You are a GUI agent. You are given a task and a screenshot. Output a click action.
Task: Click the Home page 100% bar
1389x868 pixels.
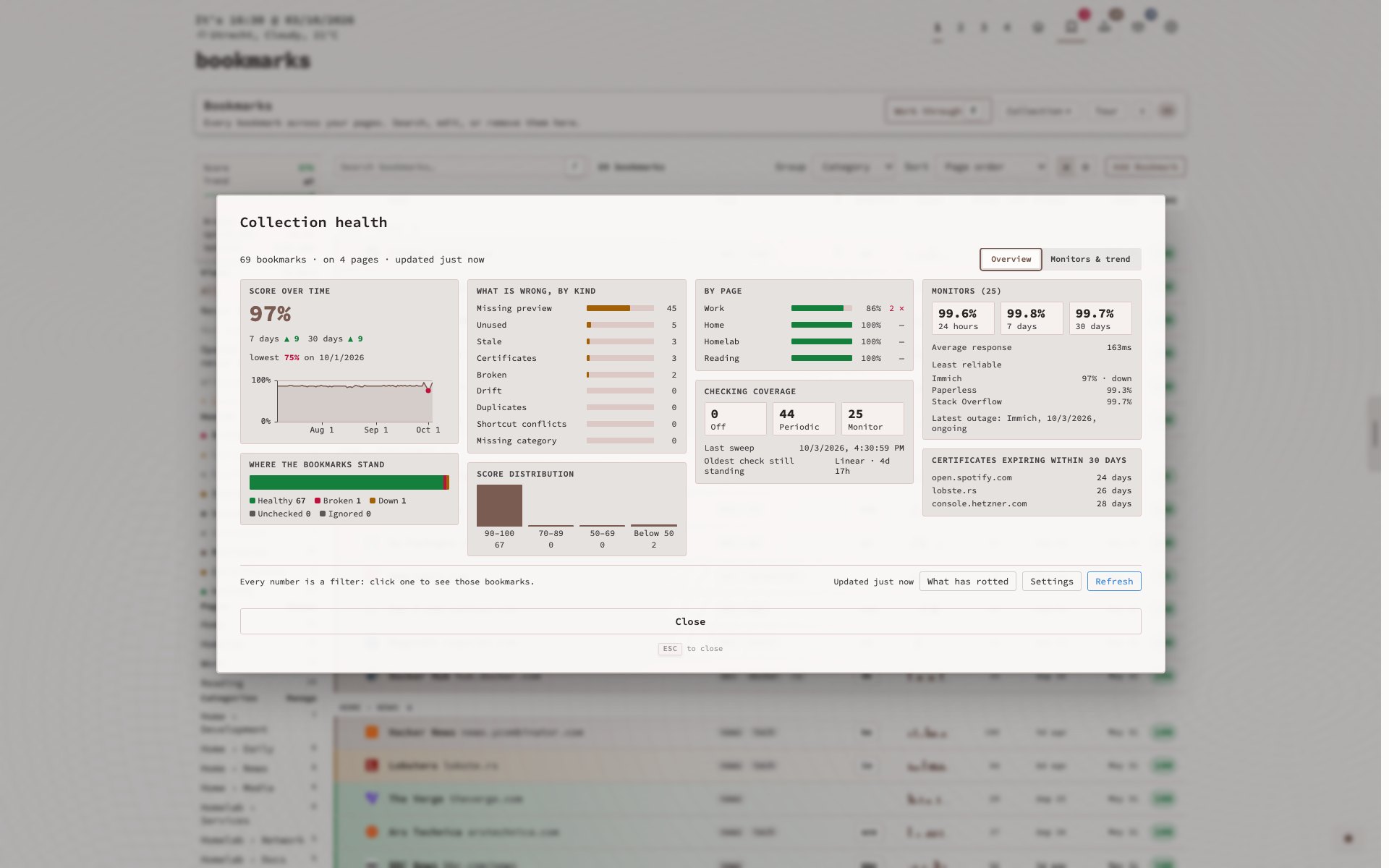point(821,325)
